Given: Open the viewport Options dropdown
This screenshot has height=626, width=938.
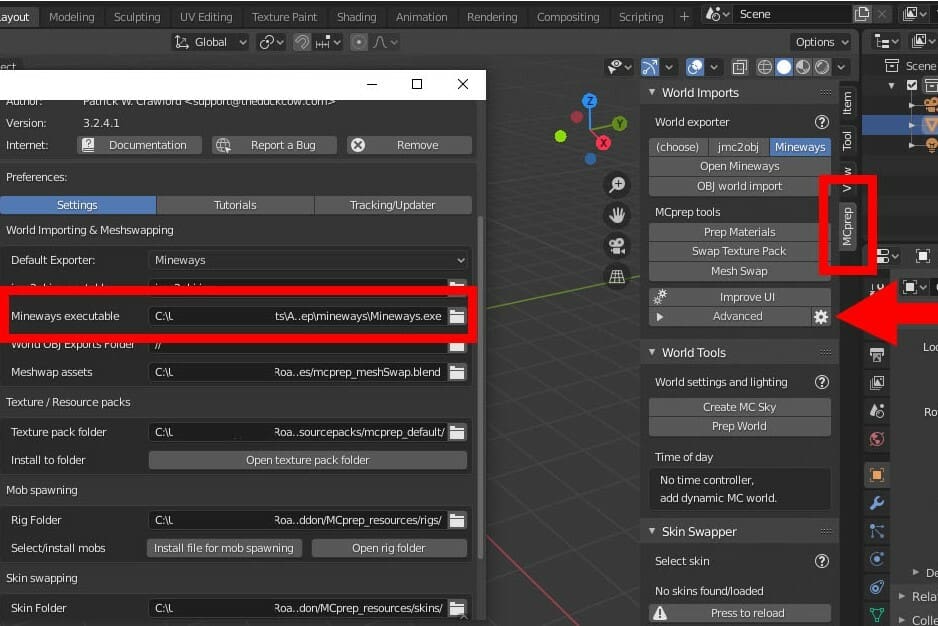Looking at the screenshot, I should pos(822,42).
